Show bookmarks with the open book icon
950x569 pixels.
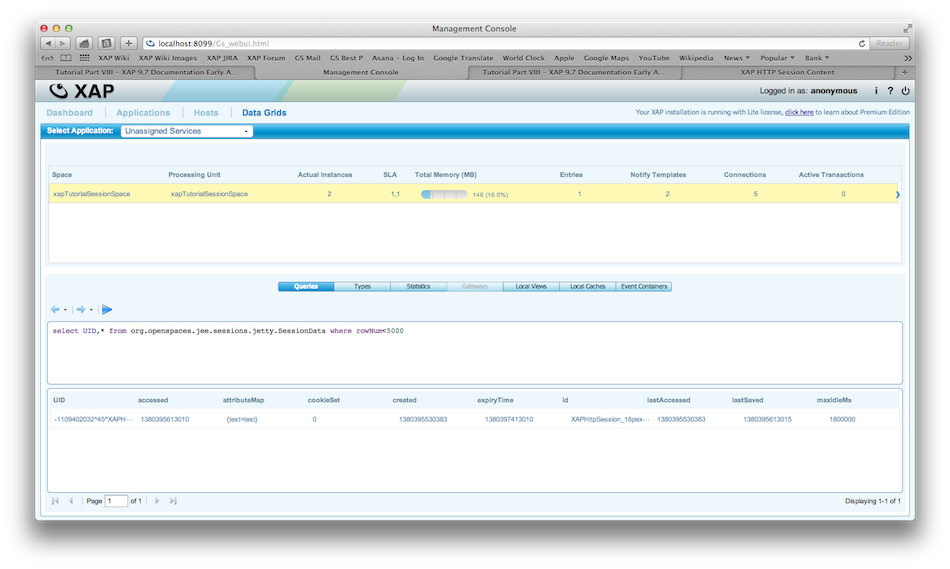pos(66,58)
